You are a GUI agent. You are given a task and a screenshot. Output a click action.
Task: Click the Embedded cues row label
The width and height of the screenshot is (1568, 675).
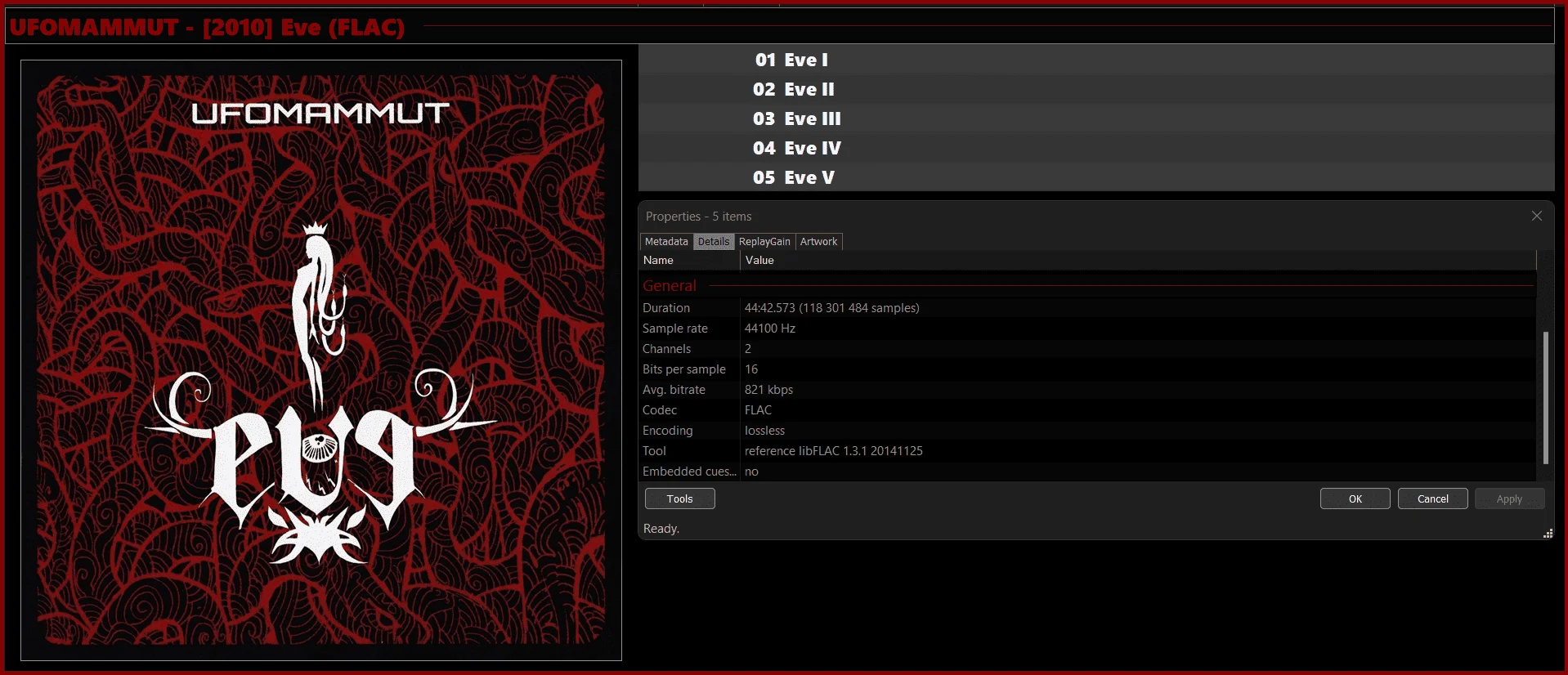pos(689,472)
